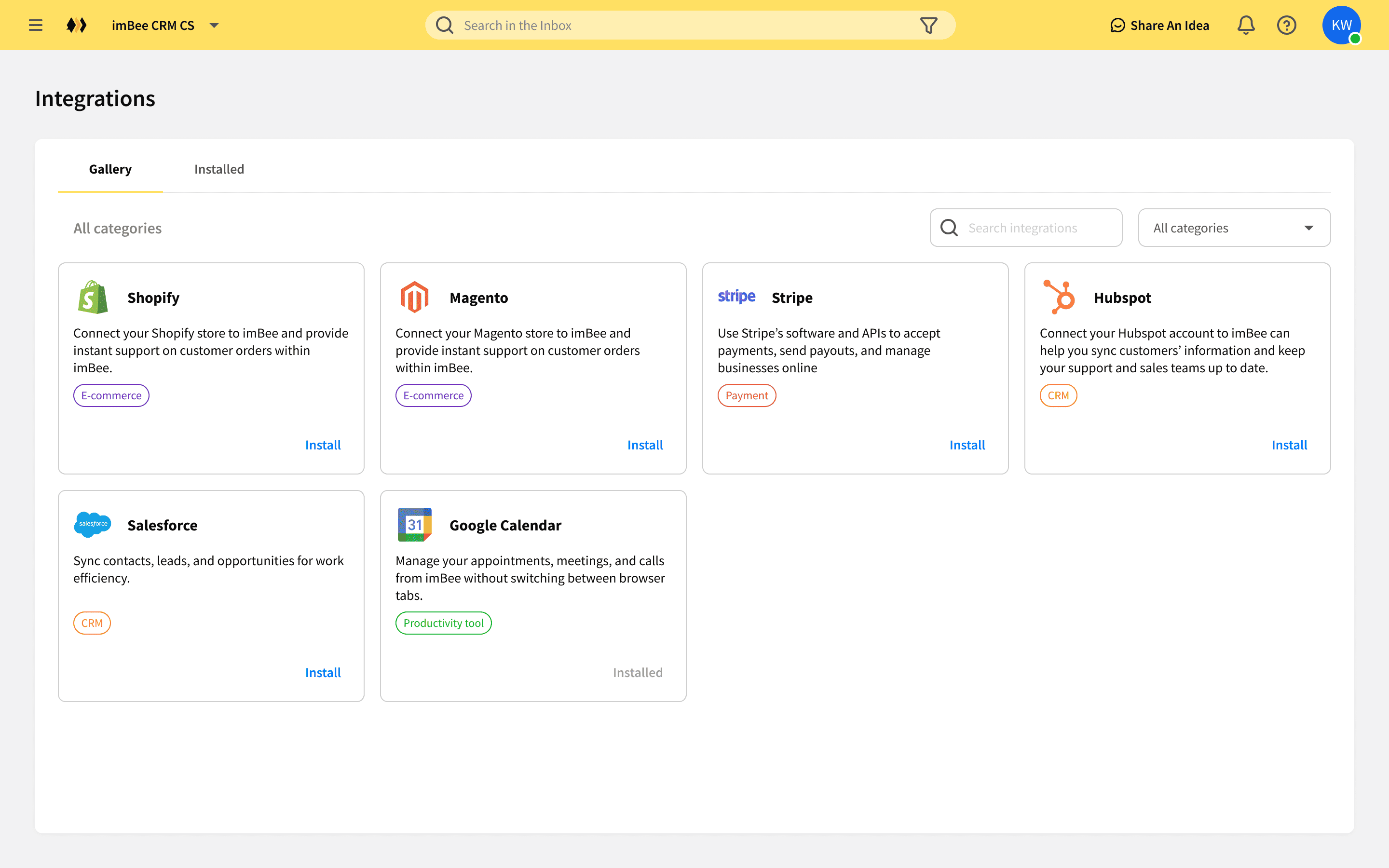The height and width of the screenshot is (868, 1389).
Task: Open the All categories dropdown filter
Action: (x=1234, y=228)
